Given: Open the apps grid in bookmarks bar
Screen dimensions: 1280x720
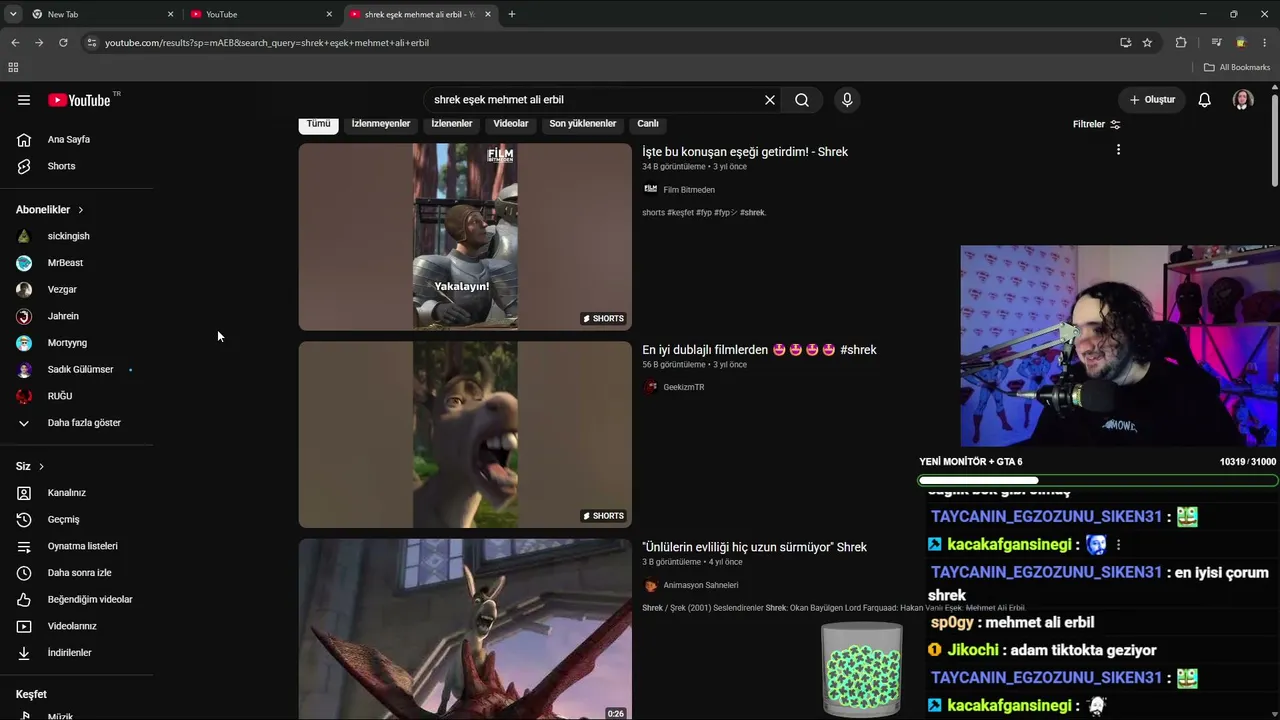Looking at the screenshot, I should point(13,68).
